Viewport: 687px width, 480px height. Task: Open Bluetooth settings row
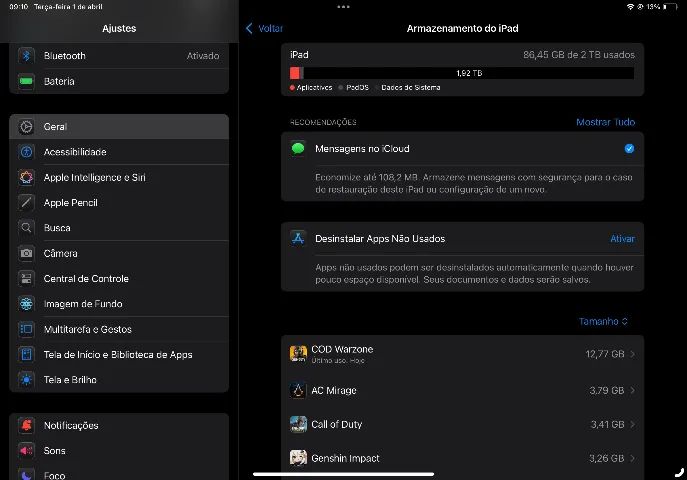[119, 56]
